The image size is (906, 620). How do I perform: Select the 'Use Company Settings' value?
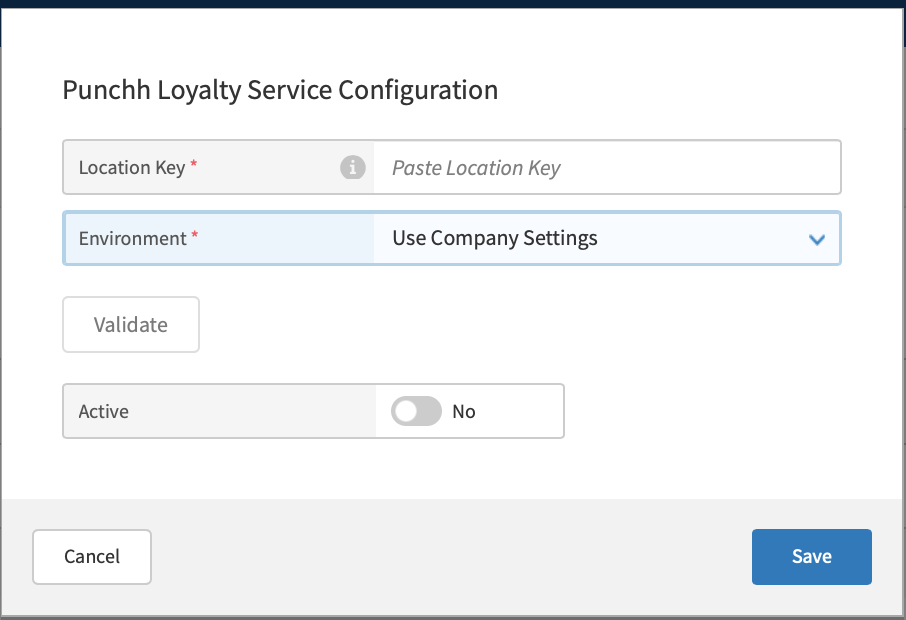click(495, 238)
